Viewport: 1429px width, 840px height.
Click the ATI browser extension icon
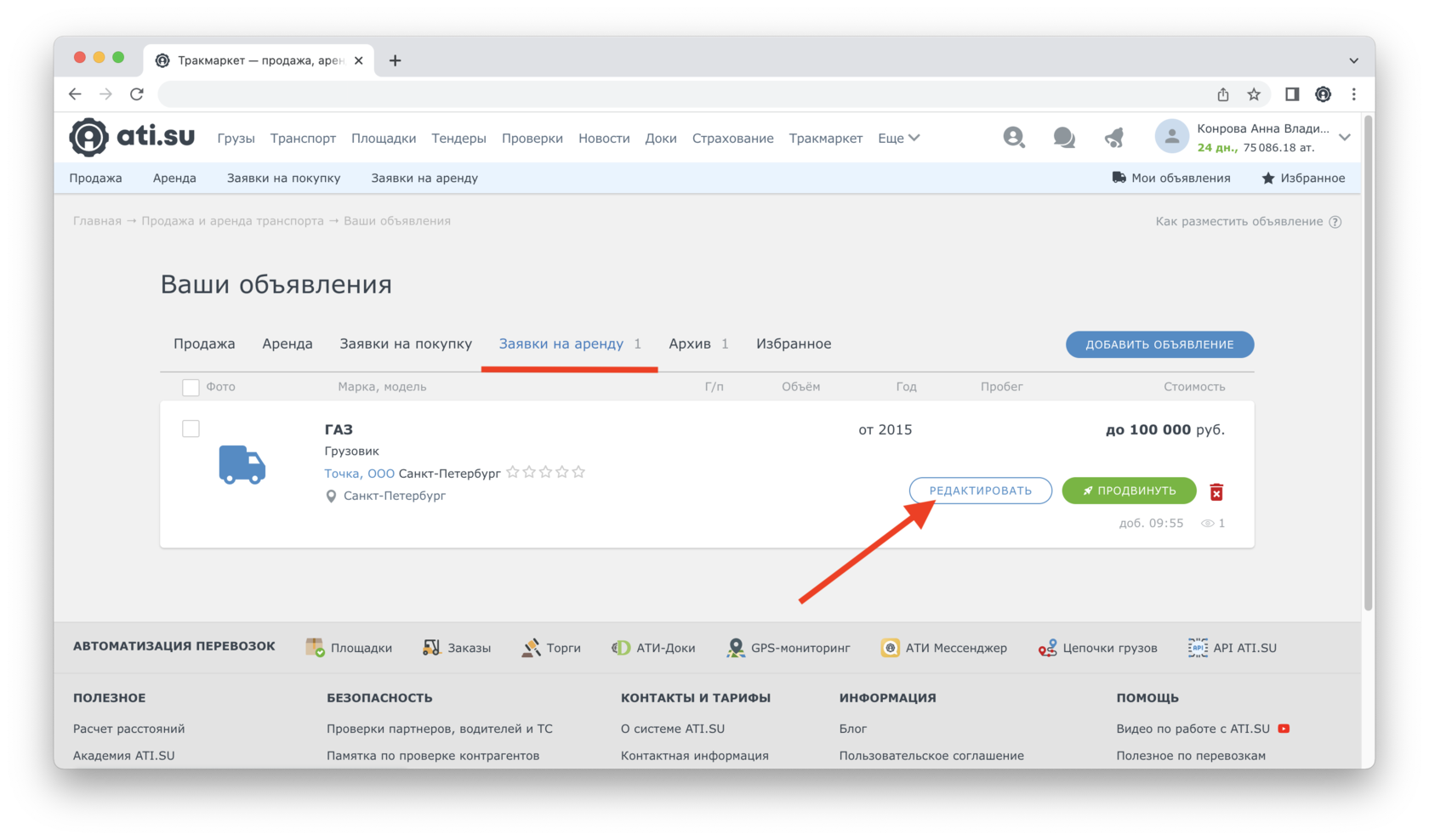click(1323, 94)
